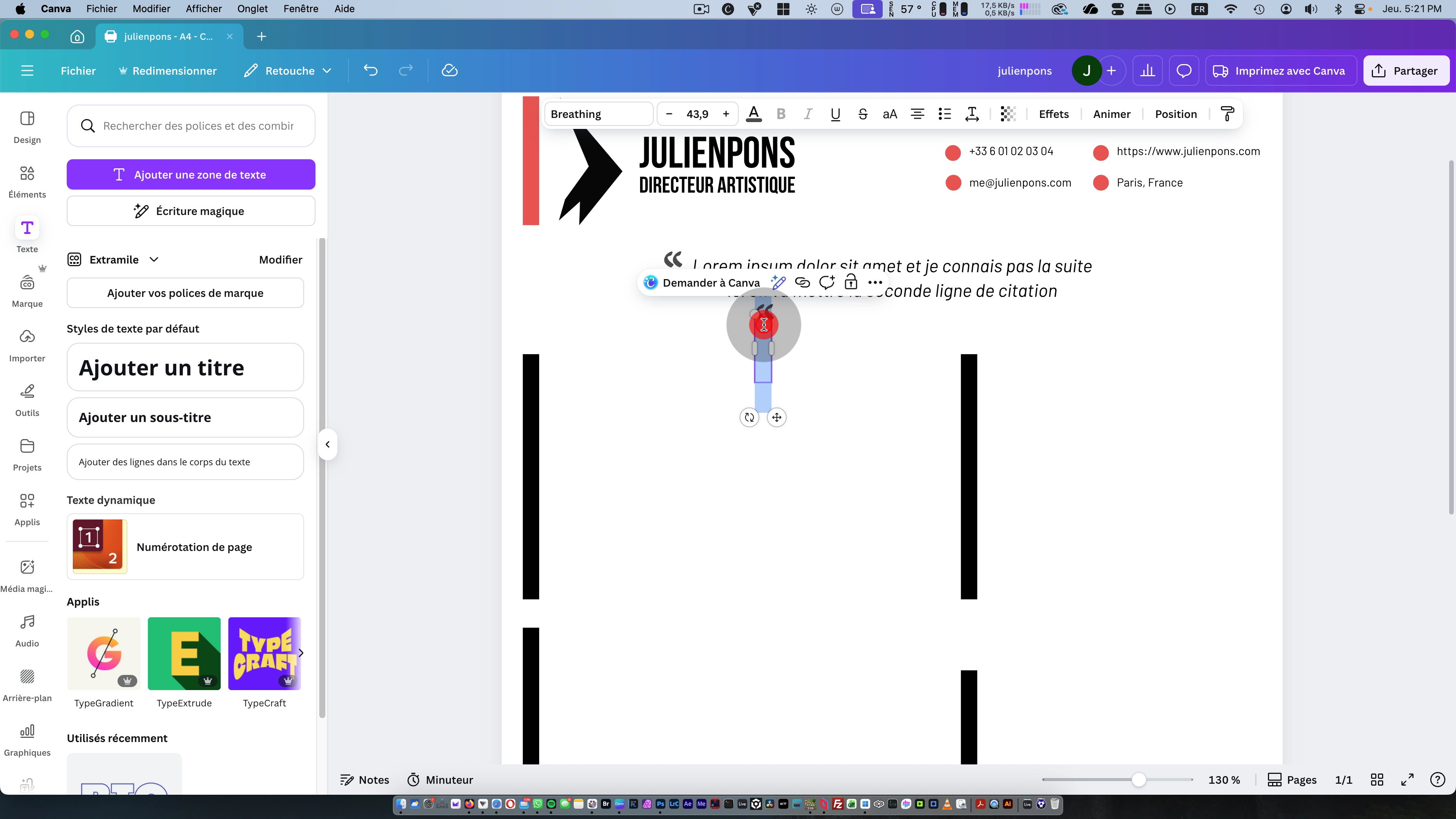Click Ajouter une zone de texte button
Image resolution: width=1456 pixels, height=819 pixels.
point(190,175)
